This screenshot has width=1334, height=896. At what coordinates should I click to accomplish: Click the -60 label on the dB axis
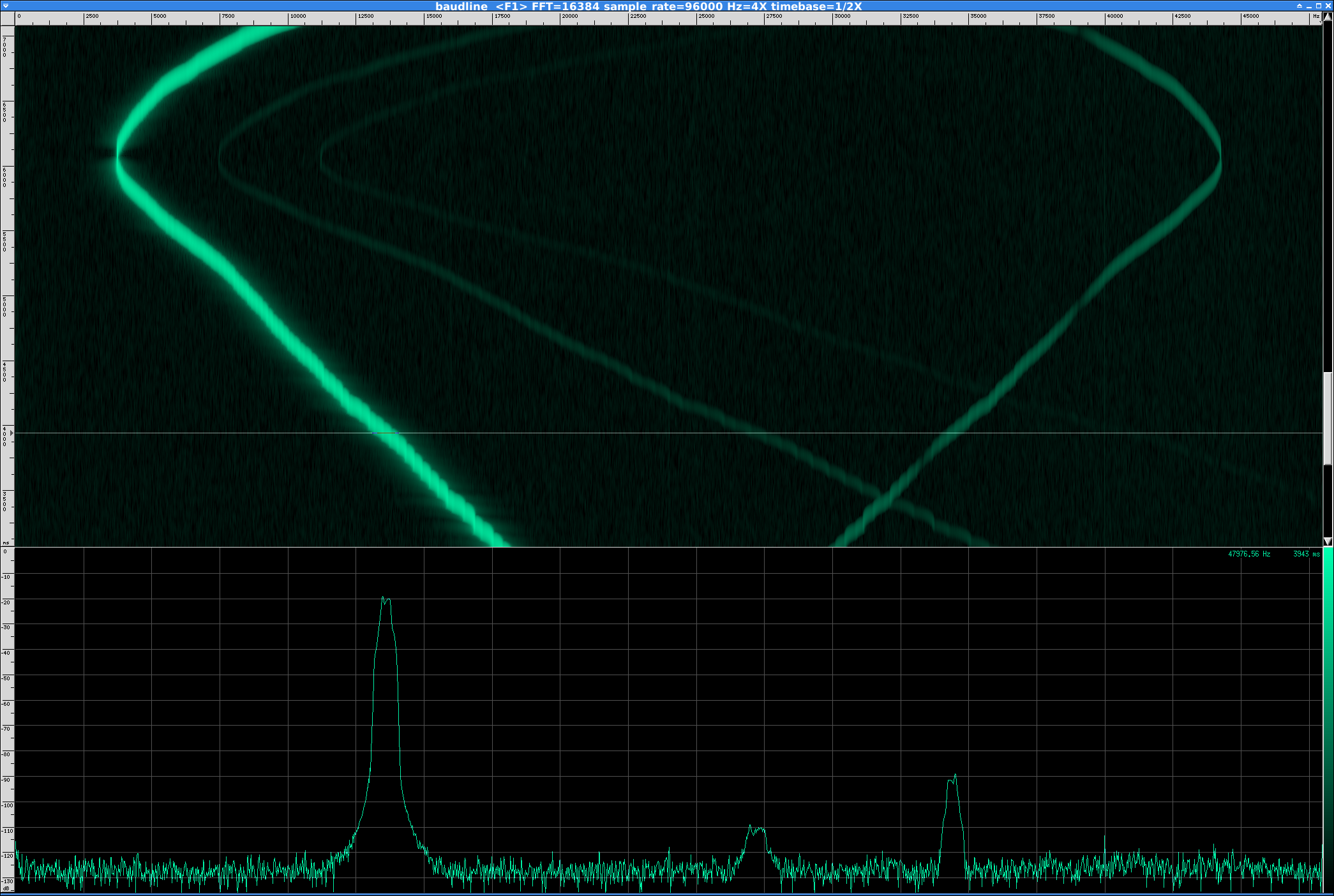point(6,704)
